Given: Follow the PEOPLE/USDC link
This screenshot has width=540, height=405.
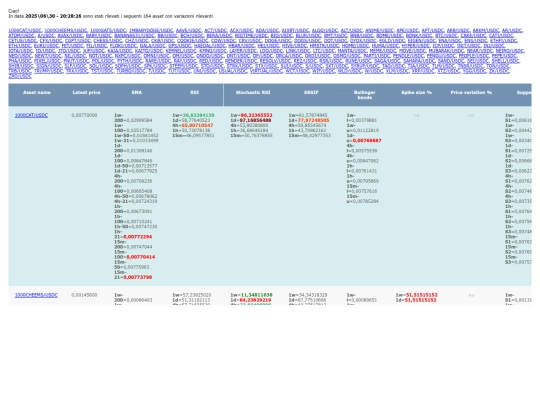Looking at the screenshot, I should coord(475,55).
